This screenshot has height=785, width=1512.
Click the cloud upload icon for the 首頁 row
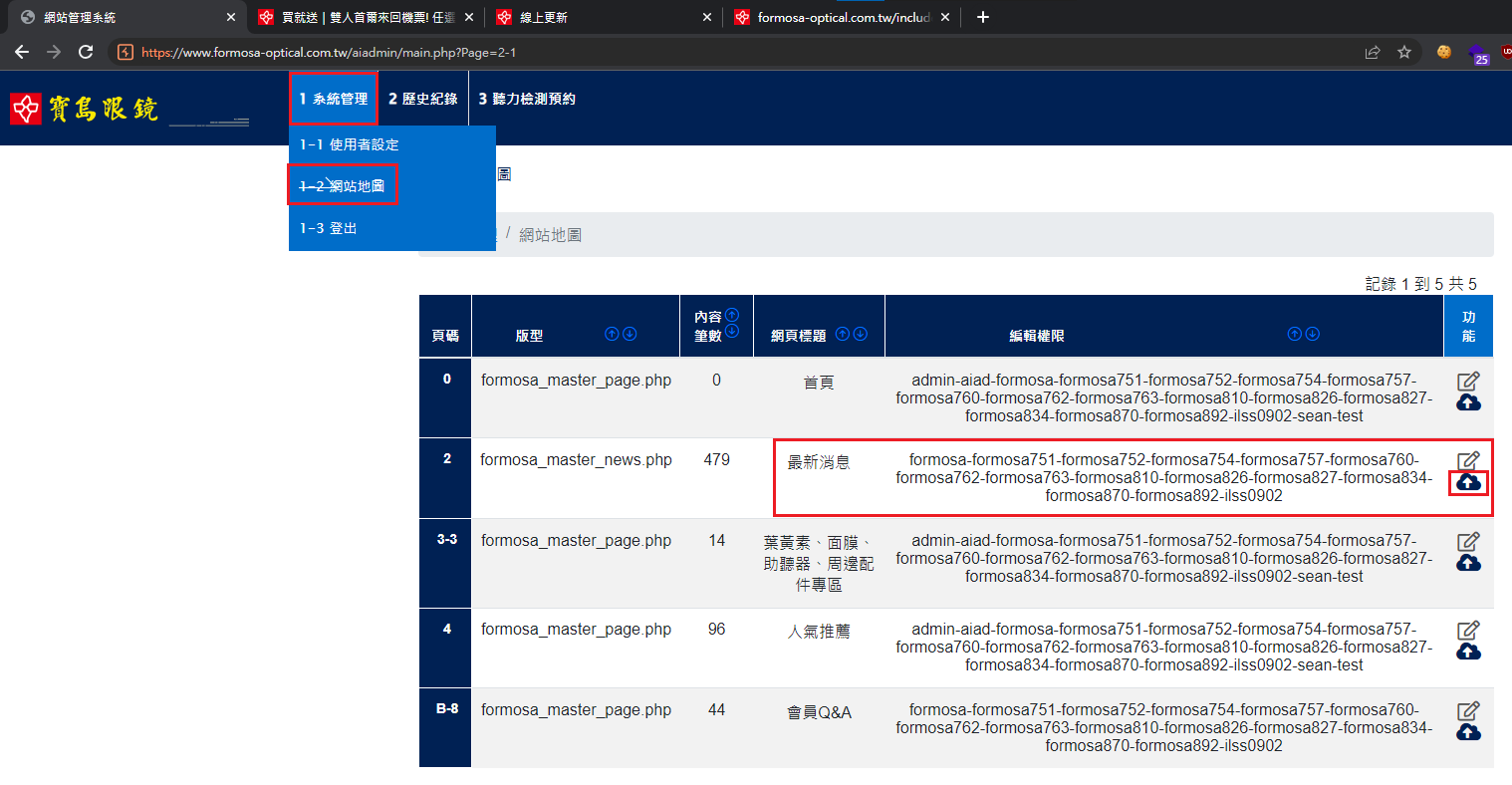[1468, 402]
